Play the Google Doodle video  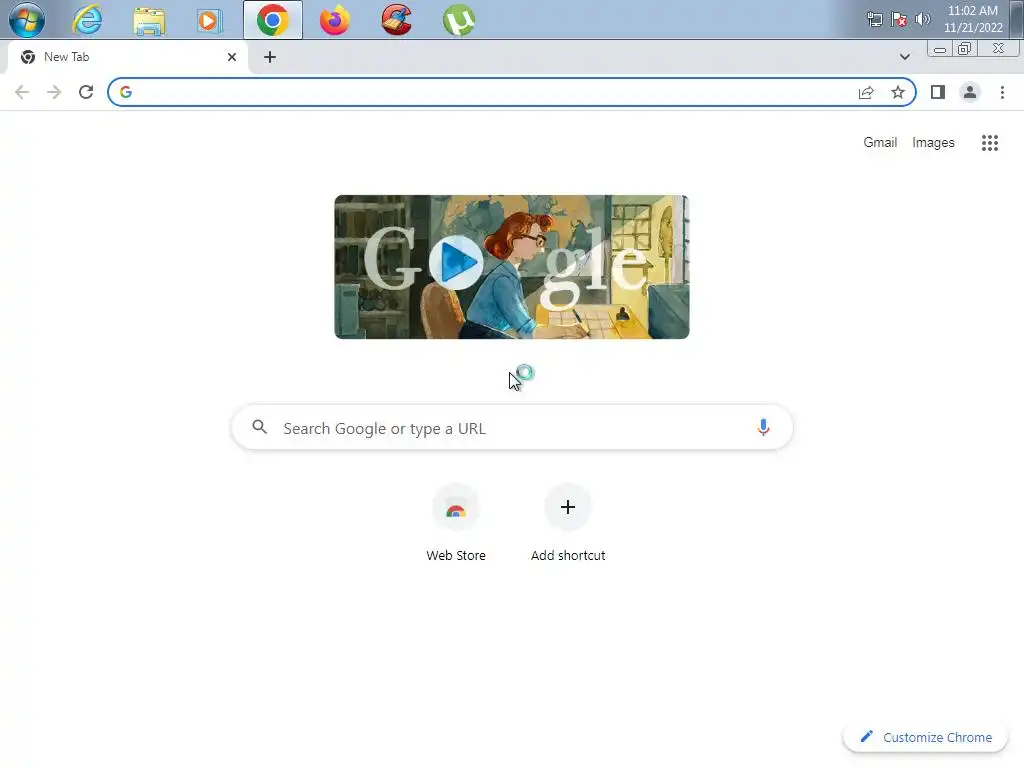pyautogui.click(x=456, y=263)
